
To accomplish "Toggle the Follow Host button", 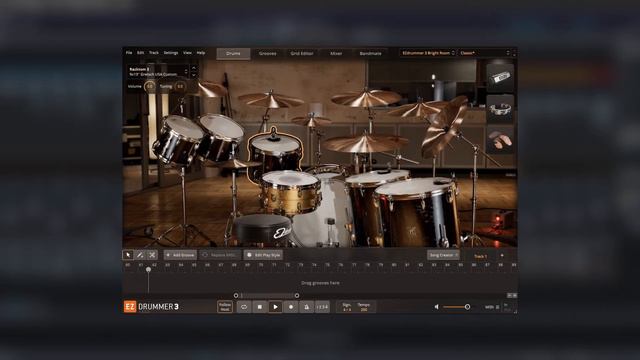I will point(225,307).
